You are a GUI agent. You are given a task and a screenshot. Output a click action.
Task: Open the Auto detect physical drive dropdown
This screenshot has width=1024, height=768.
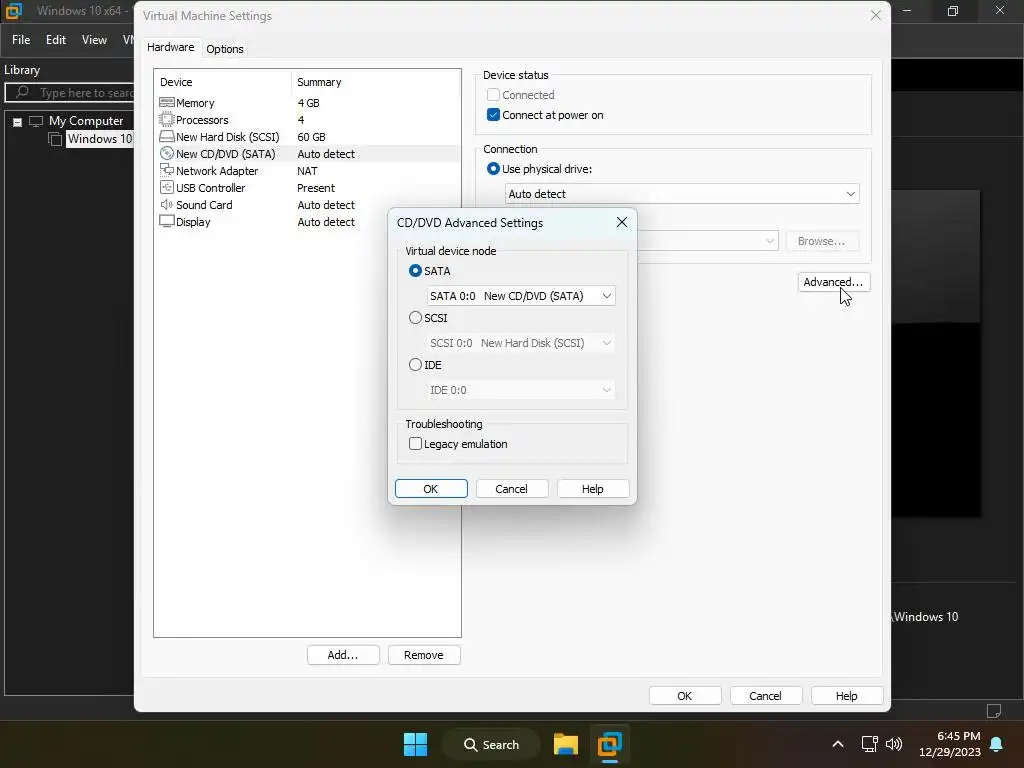click(682, 194)
